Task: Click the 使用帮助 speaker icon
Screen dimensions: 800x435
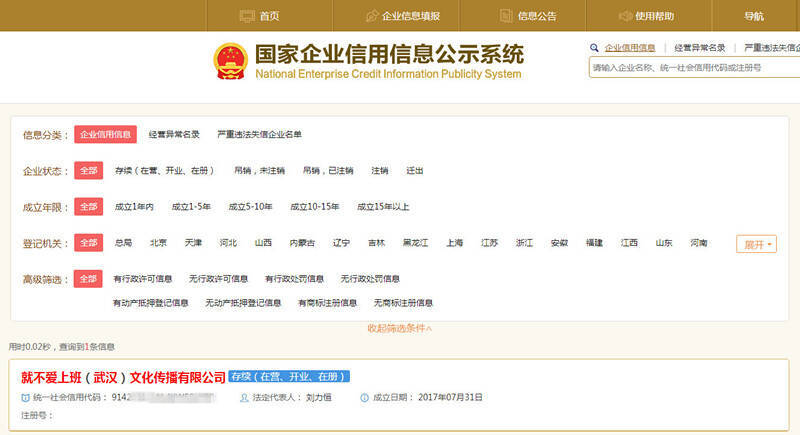Action: click(x=624, y=16)
